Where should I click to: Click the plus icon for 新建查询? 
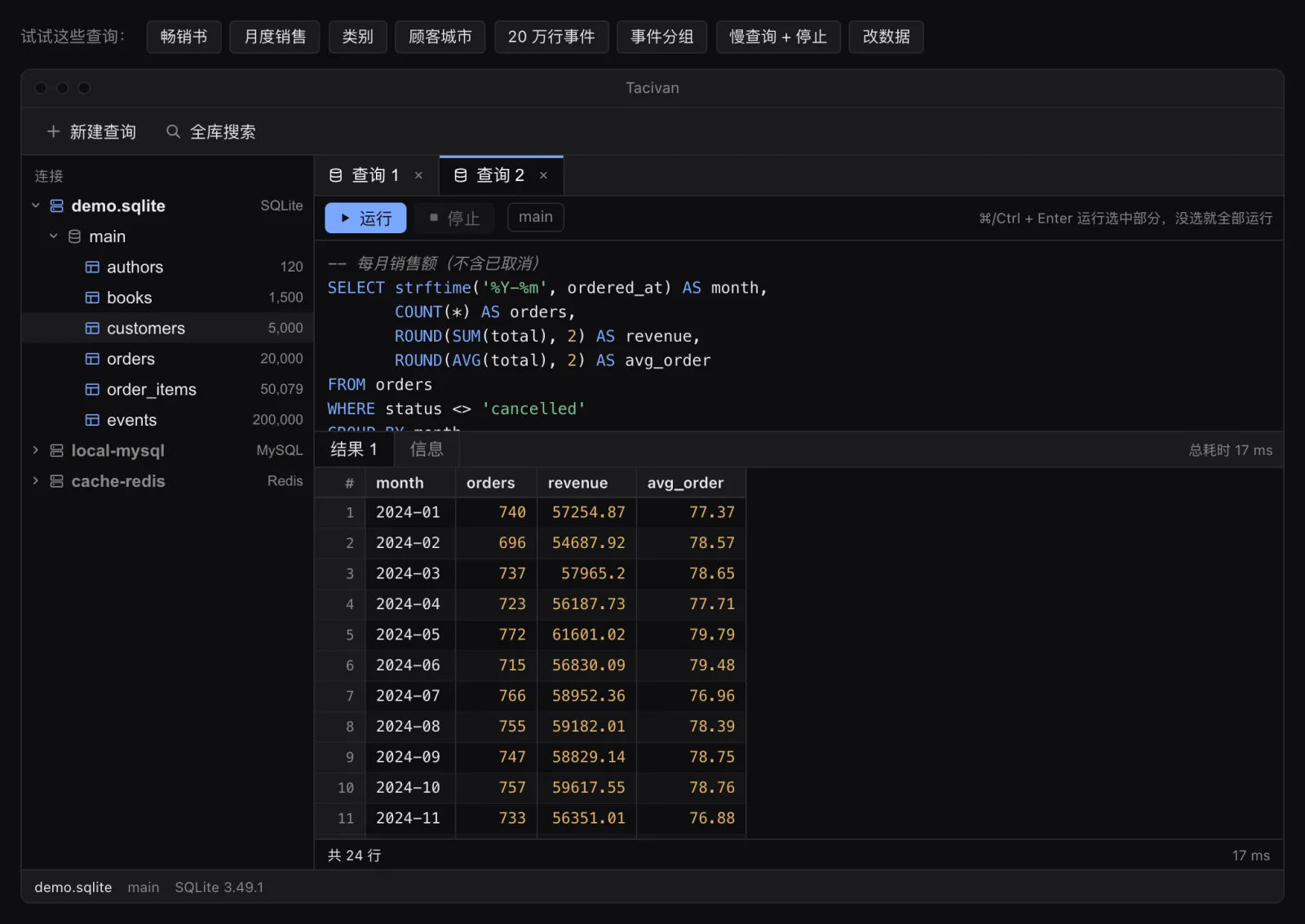pyautogui.click(x=54, y=131)
